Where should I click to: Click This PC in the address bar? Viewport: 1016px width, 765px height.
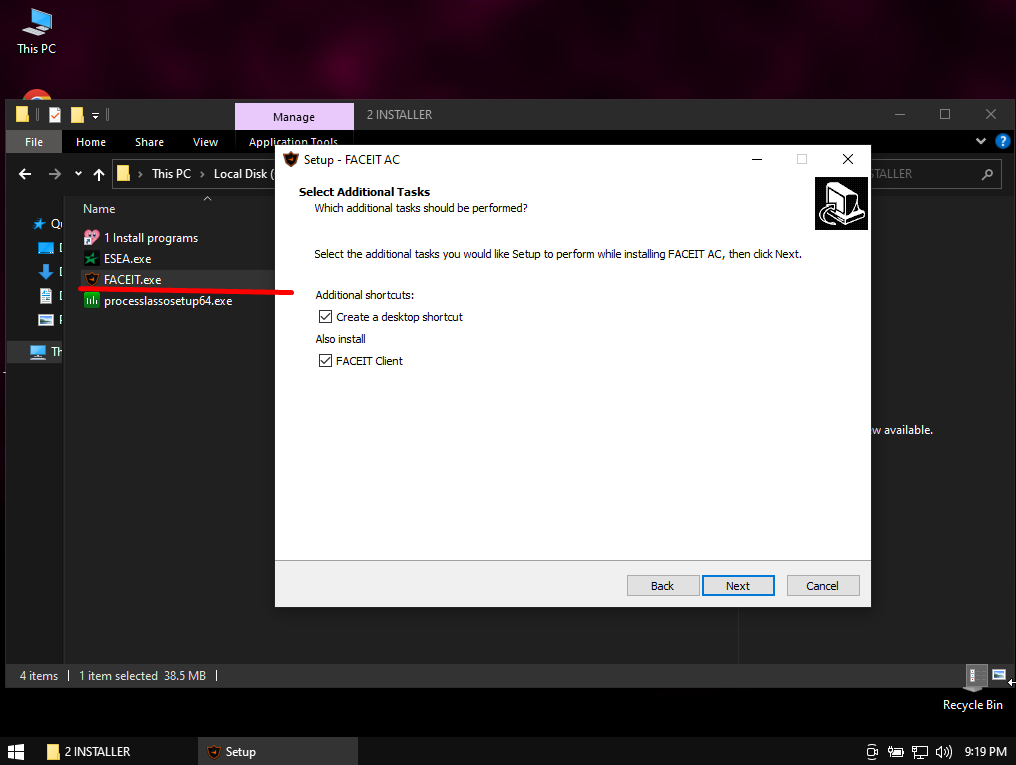point(171,174)
